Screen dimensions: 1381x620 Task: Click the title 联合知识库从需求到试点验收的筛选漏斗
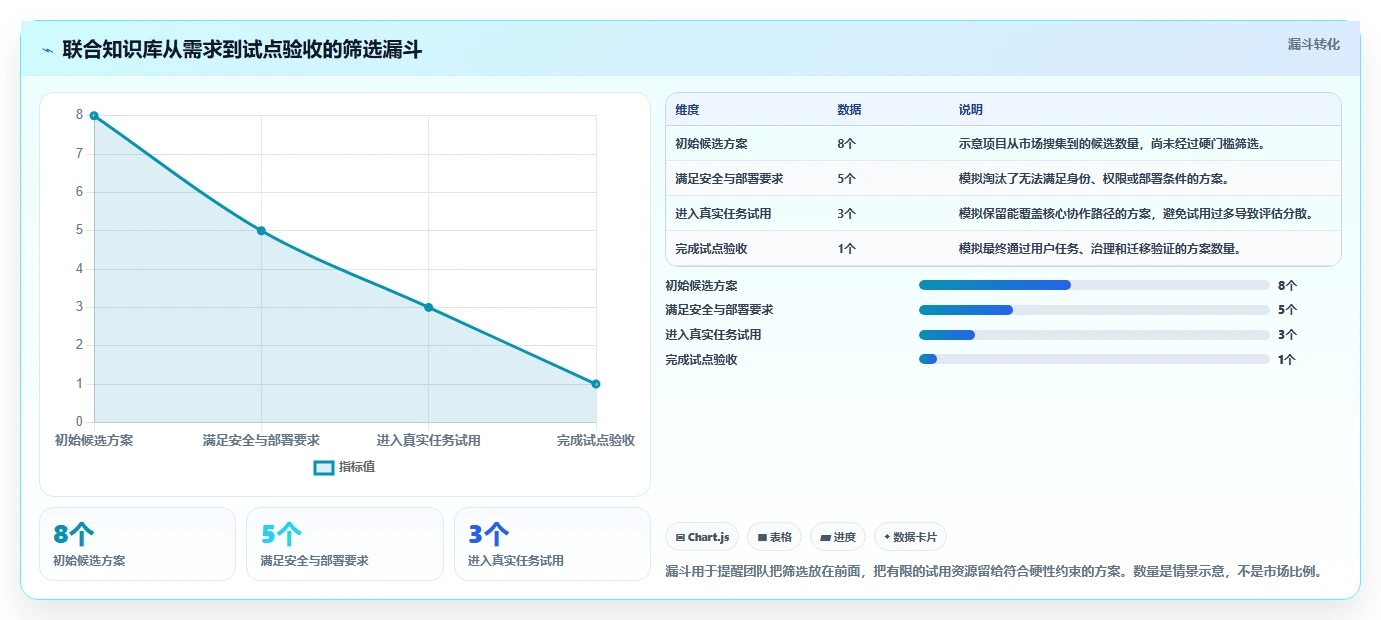coord(242,49)
